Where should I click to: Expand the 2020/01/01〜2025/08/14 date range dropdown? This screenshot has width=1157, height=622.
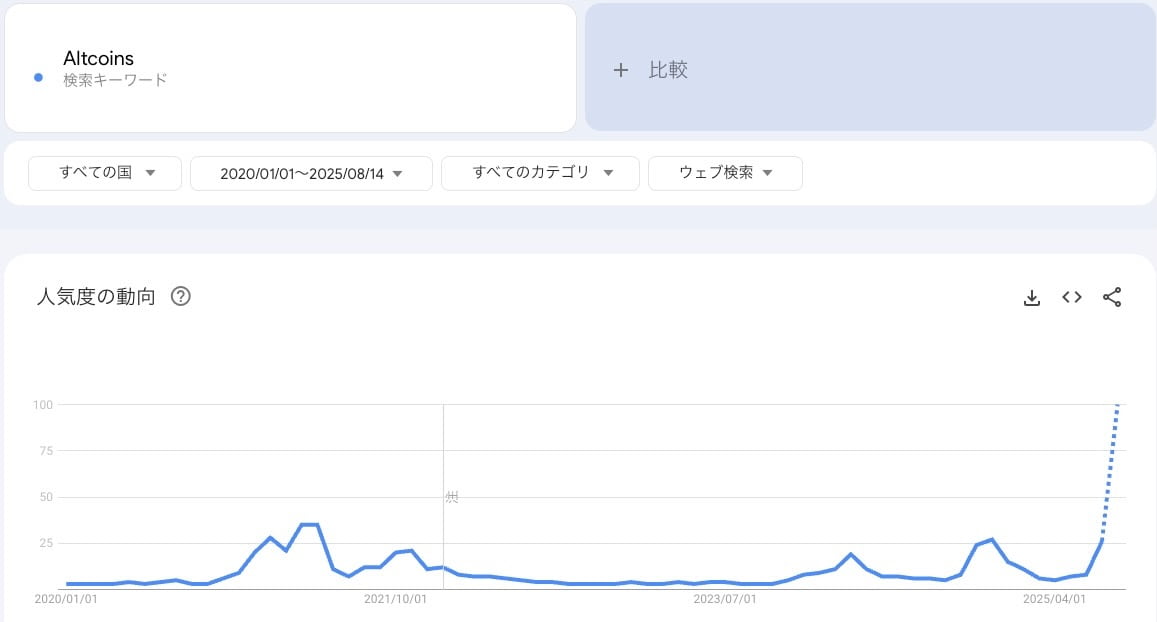point(311,173)
